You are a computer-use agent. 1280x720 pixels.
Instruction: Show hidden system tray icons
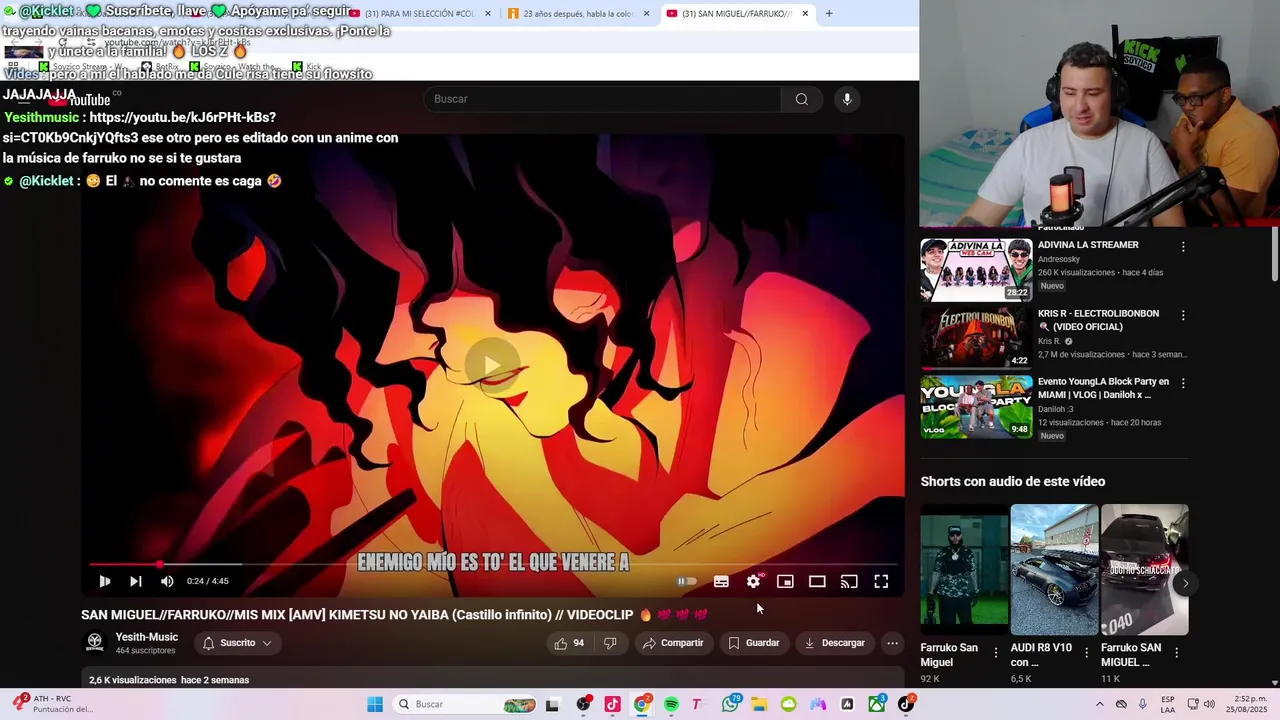coord(1100,704)
